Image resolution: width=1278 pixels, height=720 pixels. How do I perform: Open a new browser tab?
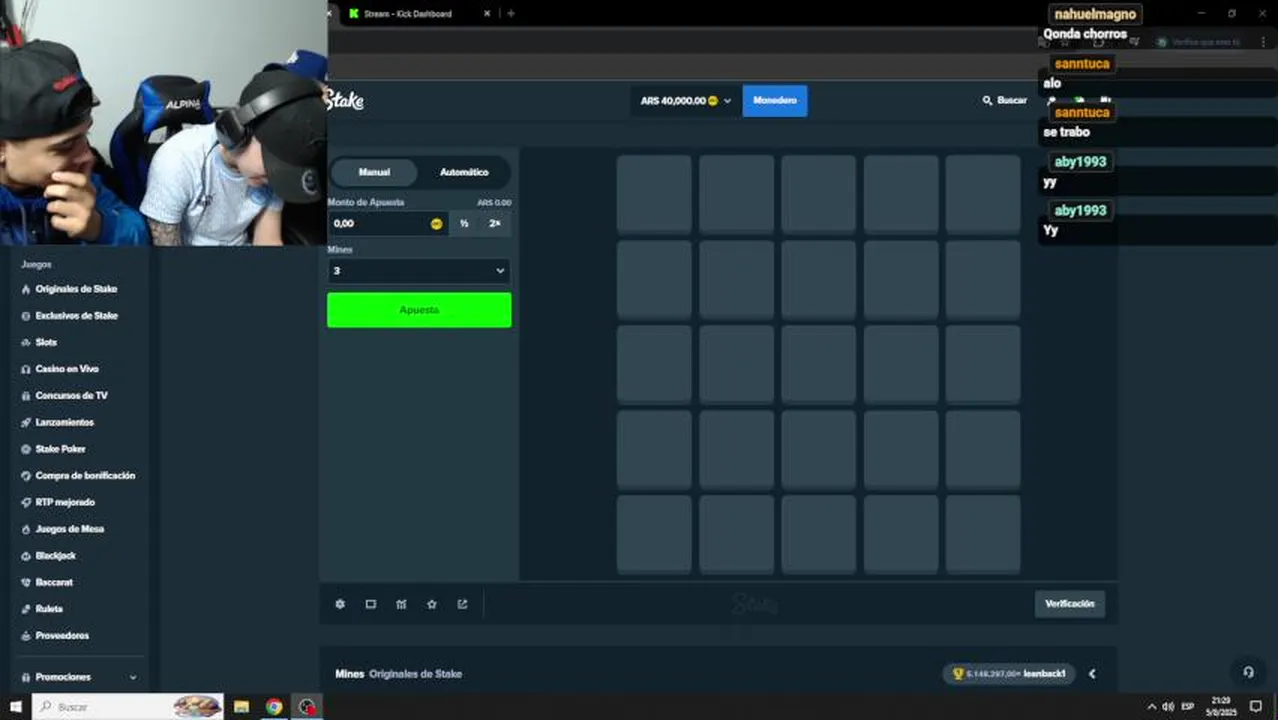511,14
